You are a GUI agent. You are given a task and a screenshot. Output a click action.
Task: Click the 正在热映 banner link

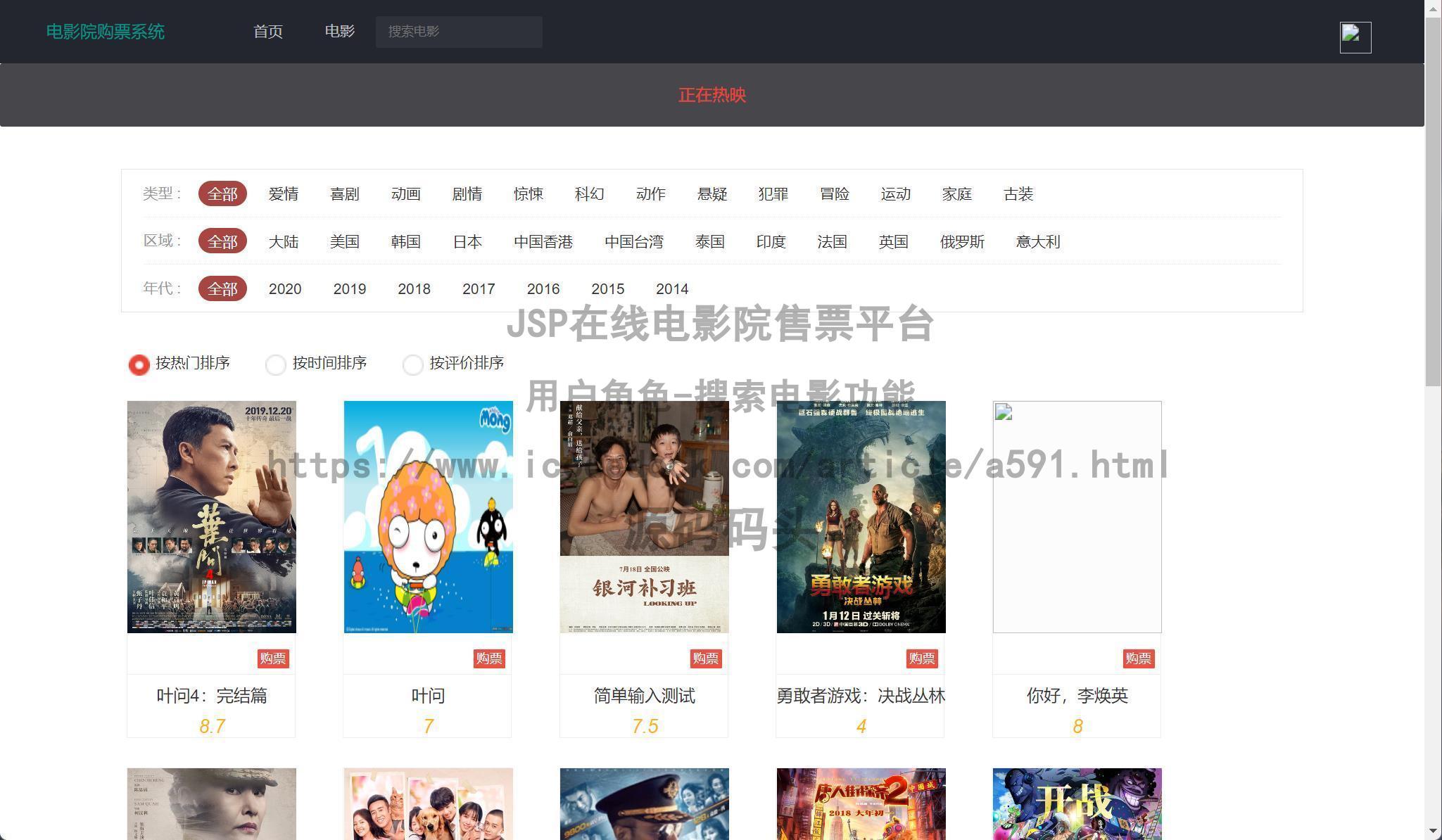tap(711, 95)
